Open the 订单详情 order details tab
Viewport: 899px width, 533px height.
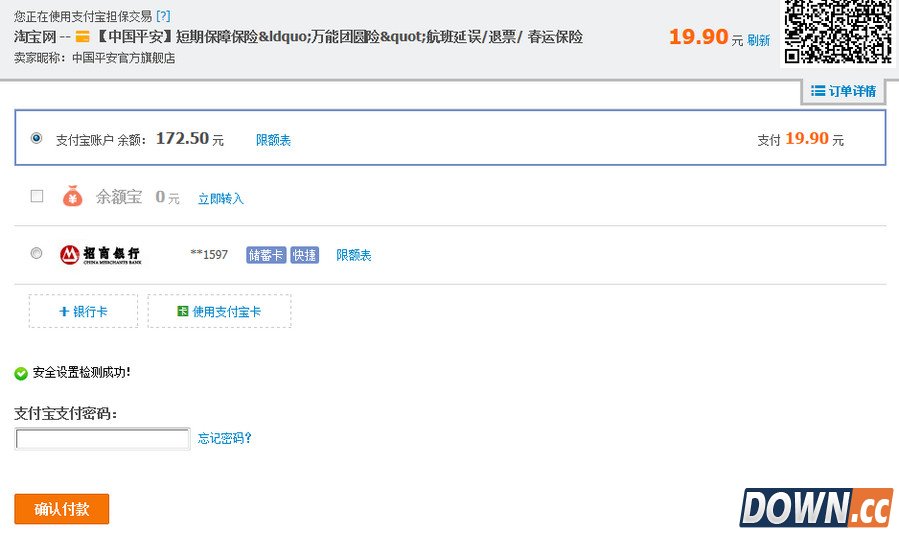tap(843, 91)
